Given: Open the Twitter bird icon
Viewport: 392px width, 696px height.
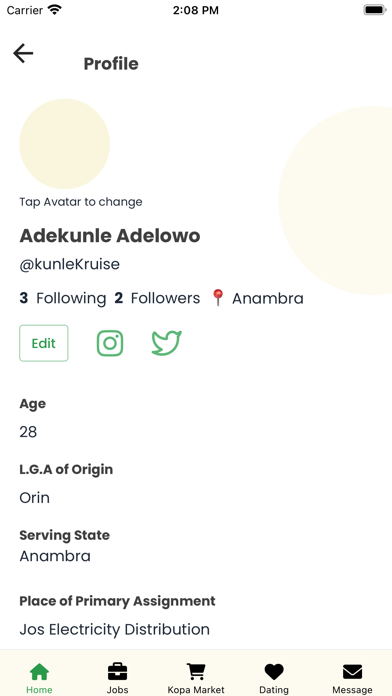Looking at the screenshot, I should coord(166,343).
